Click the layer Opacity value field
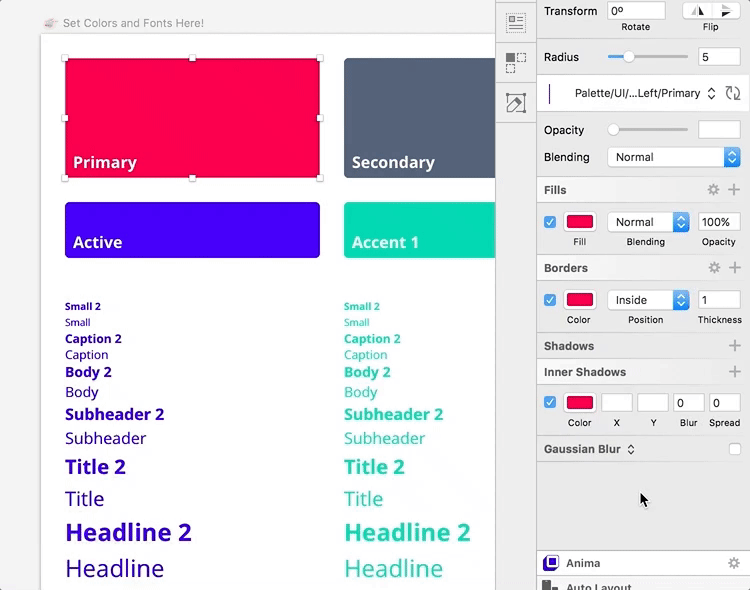Image resolution: width=750 pixels, height=590 pixels. [719, 130]
